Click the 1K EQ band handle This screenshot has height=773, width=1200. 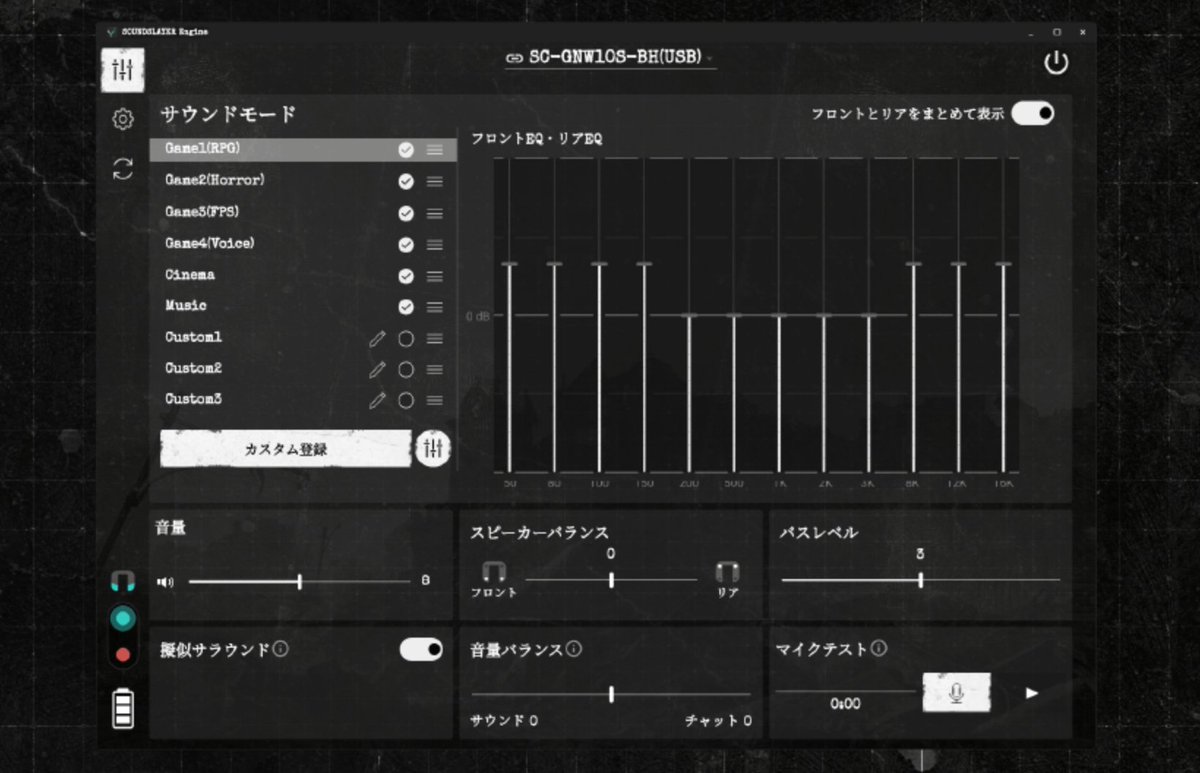[778, 316]
